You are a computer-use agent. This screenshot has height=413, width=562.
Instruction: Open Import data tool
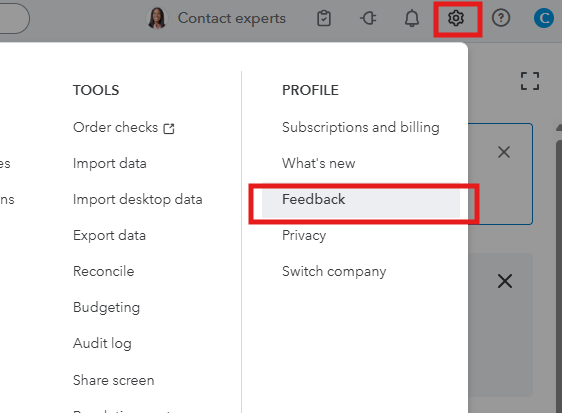coord(110,163)
